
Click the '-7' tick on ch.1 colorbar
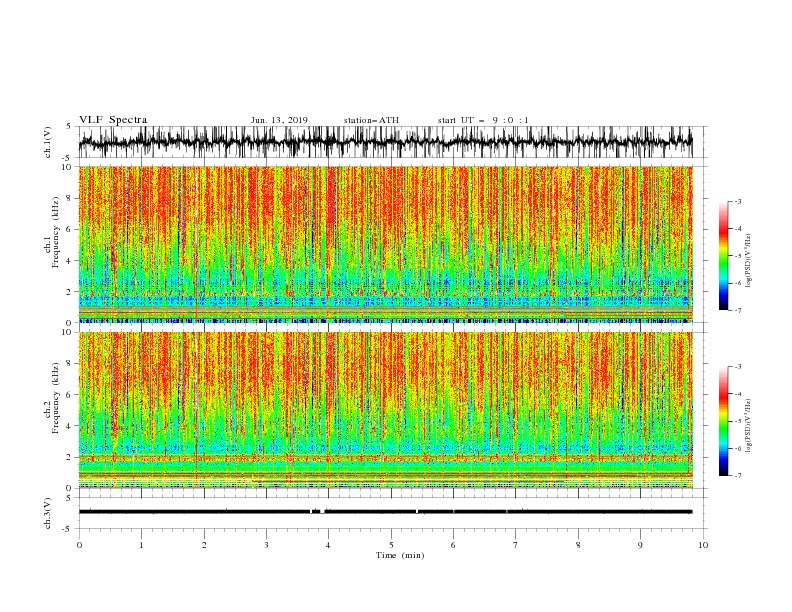click(x=738, y=310)
